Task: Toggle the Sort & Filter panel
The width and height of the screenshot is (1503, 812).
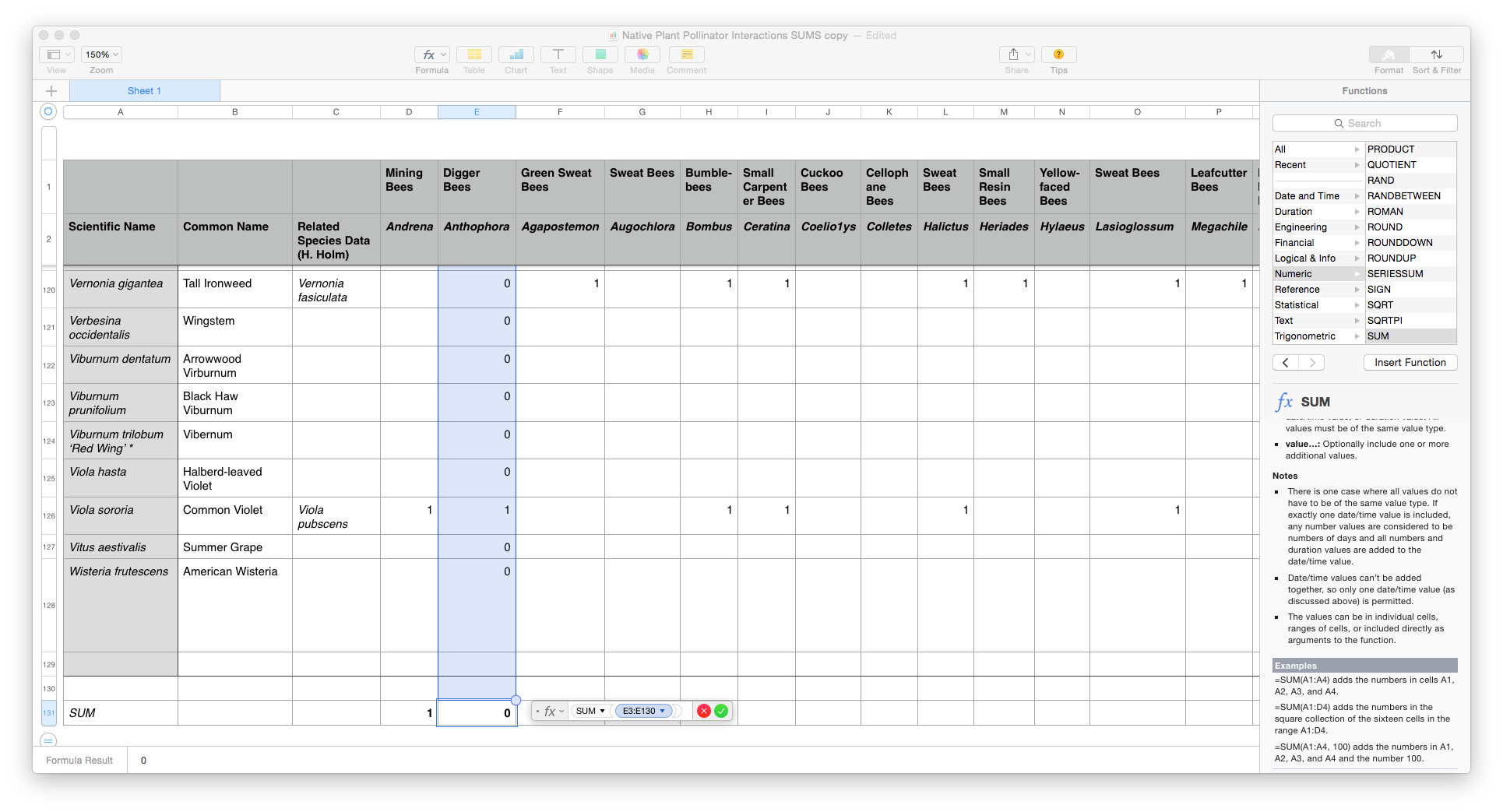Action: pyautogui.click(x=1436, y=54)
